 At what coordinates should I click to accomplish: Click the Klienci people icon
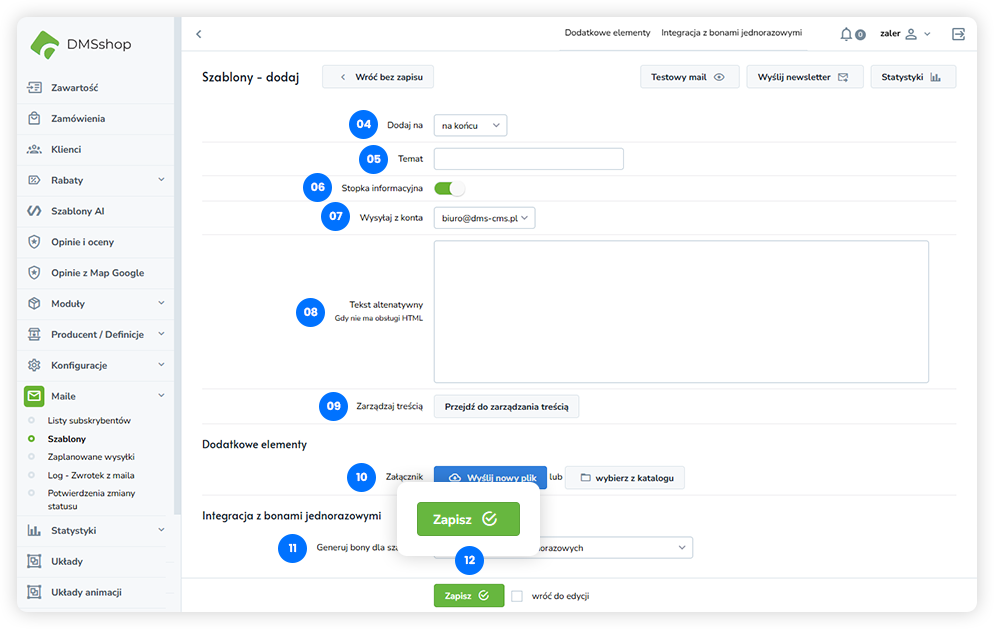(x=34, y=149)
